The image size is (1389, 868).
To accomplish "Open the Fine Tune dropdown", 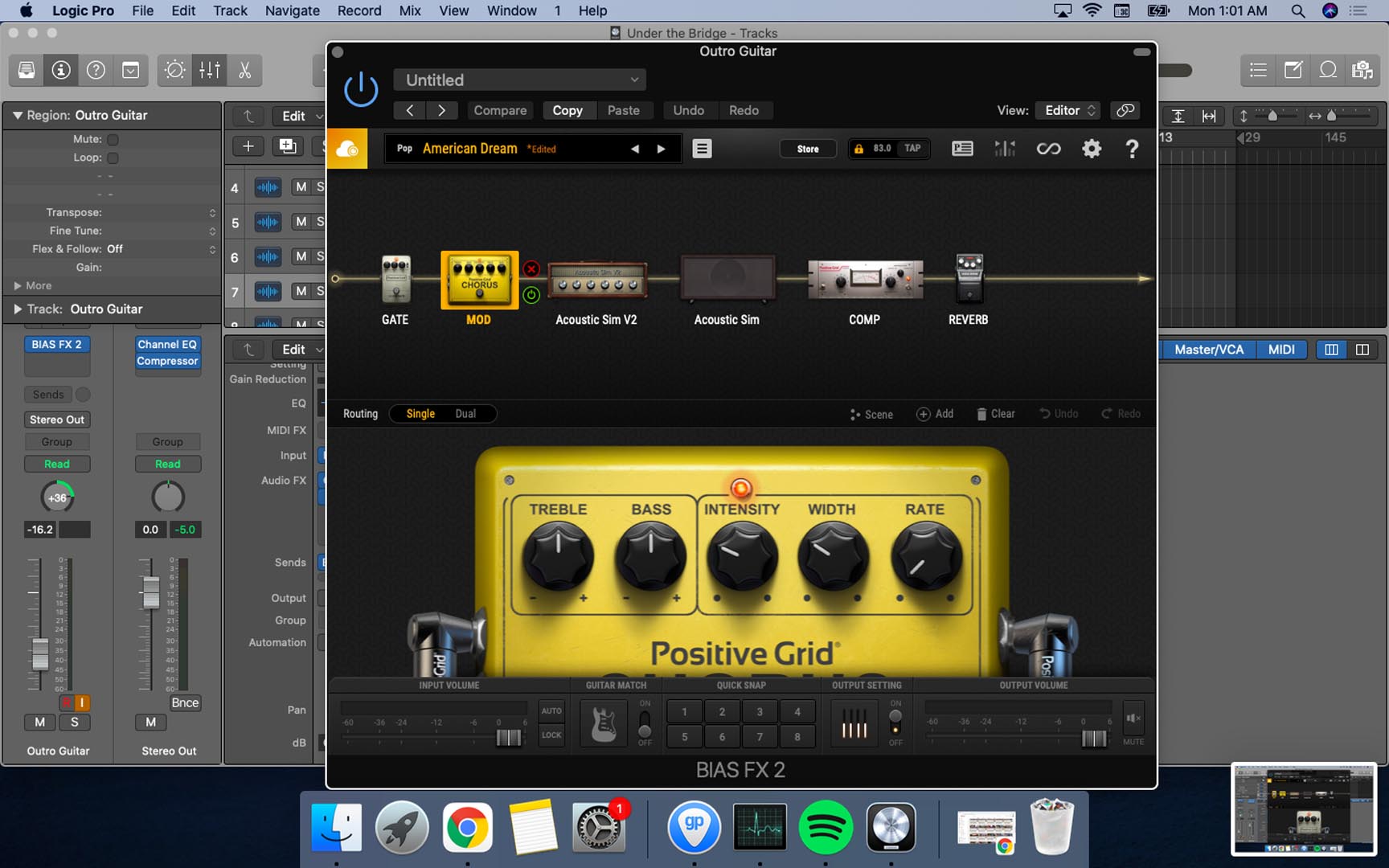I will click(212, 231).
